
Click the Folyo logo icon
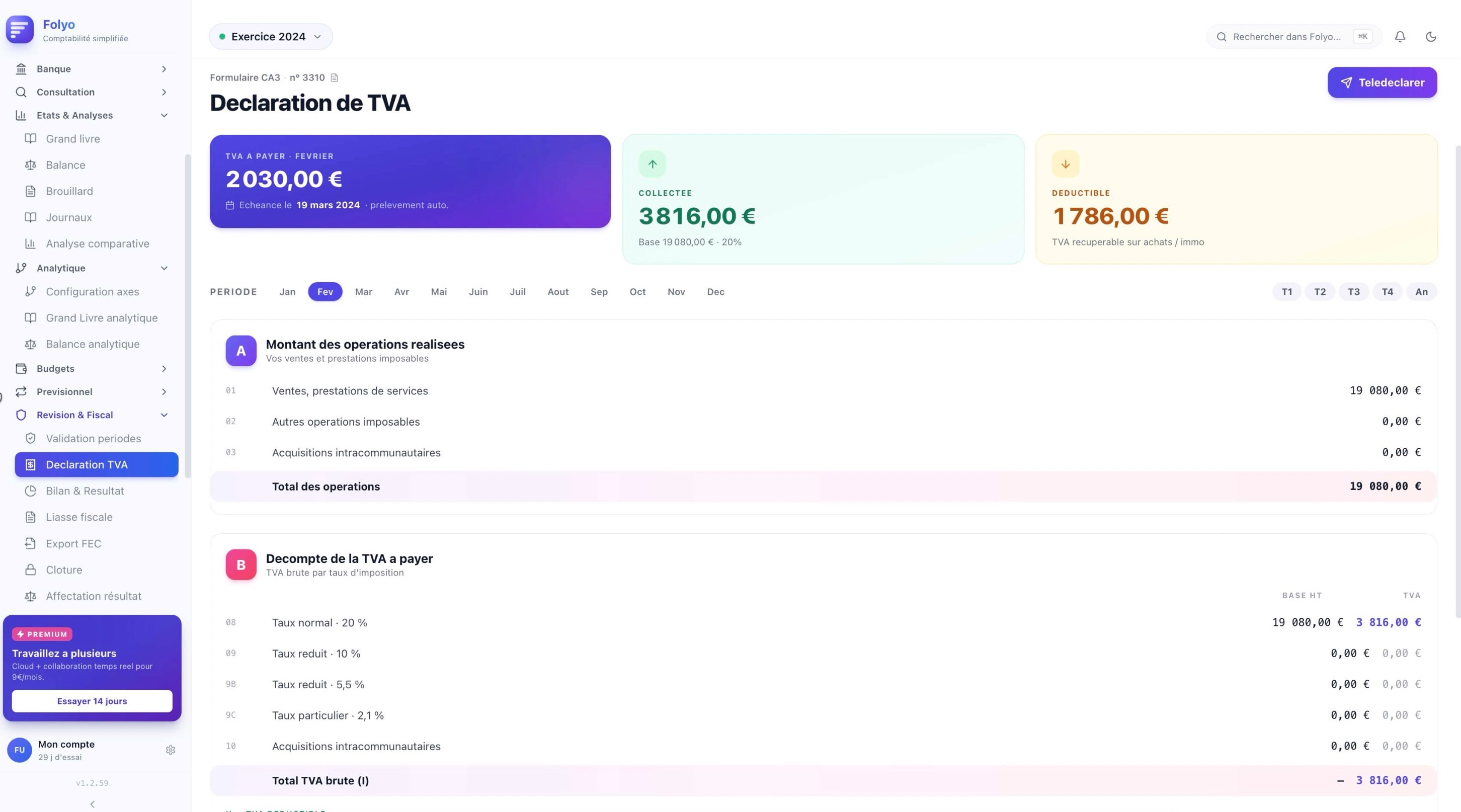tap(20, 30)
